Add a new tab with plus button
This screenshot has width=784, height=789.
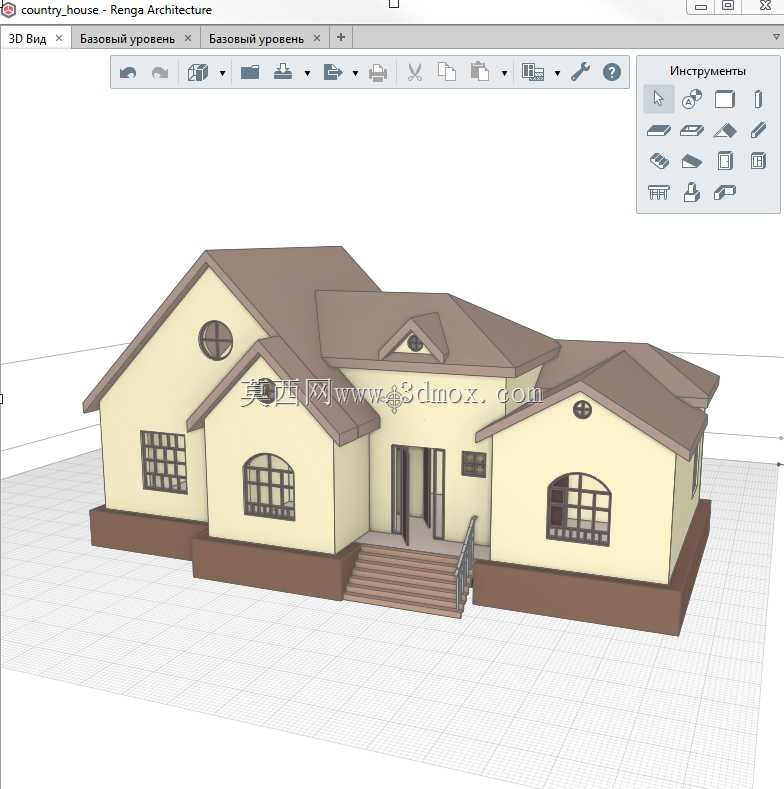[x=341, y=37]
